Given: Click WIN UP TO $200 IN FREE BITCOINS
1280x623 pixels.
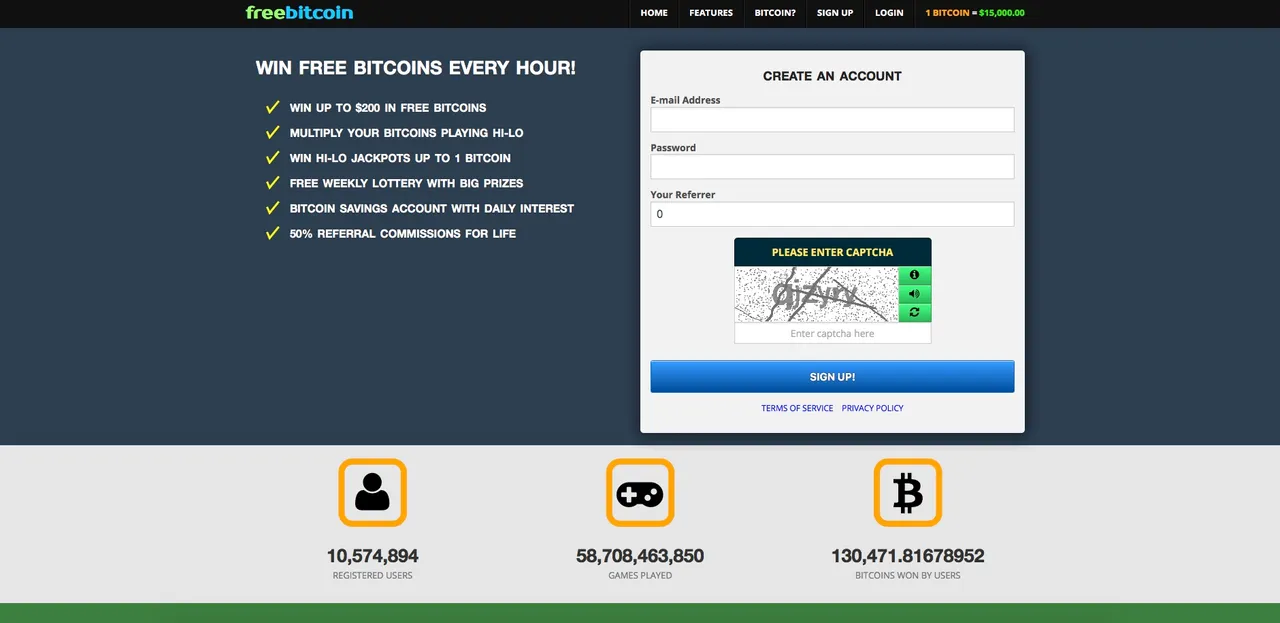Looking at the screenshot, I should pos(388,107).
